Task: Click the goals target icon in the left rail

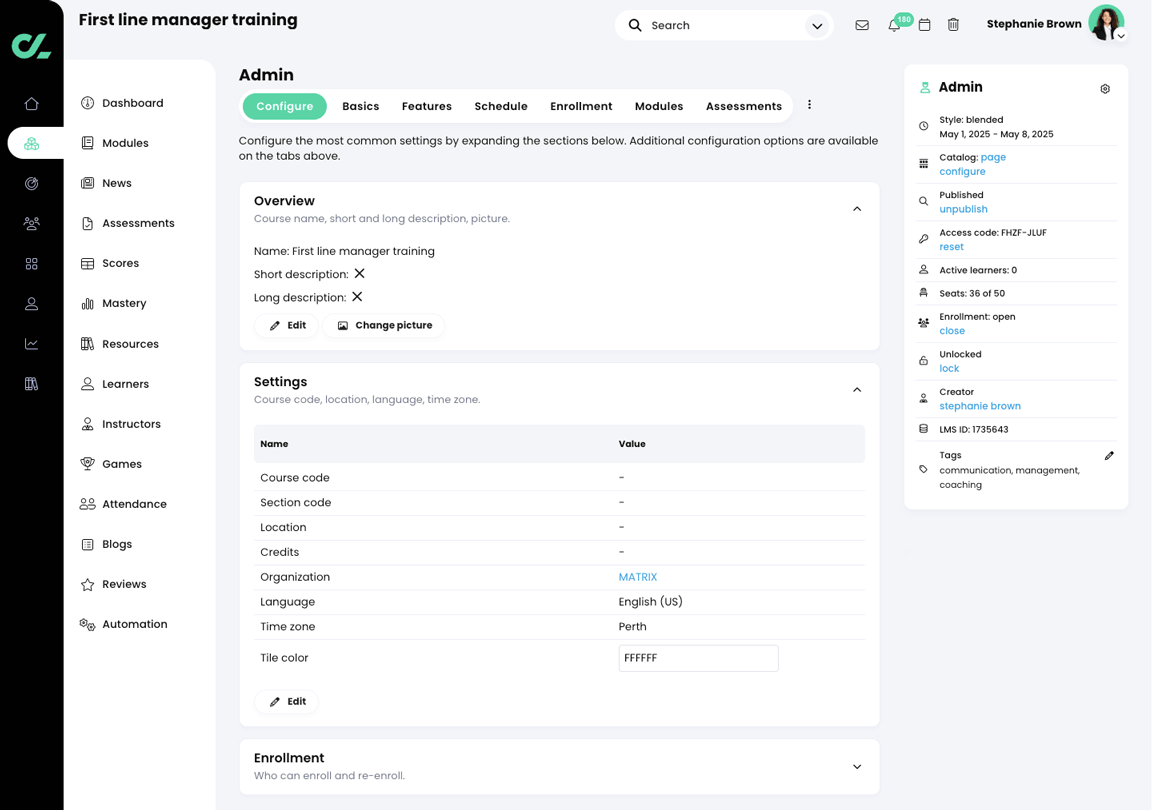Action: [32, 184]
